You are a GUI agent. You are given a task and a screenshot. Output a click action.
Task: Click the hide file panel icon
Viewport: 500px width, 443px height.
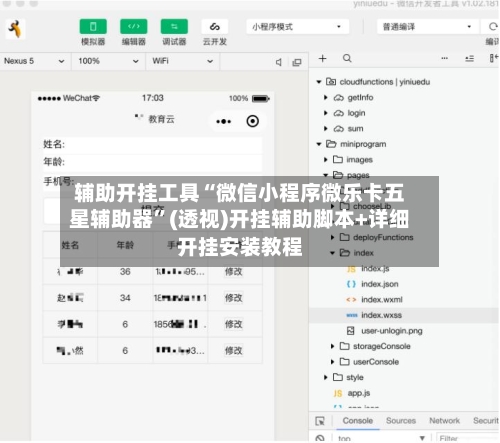[x=494, y=58]
